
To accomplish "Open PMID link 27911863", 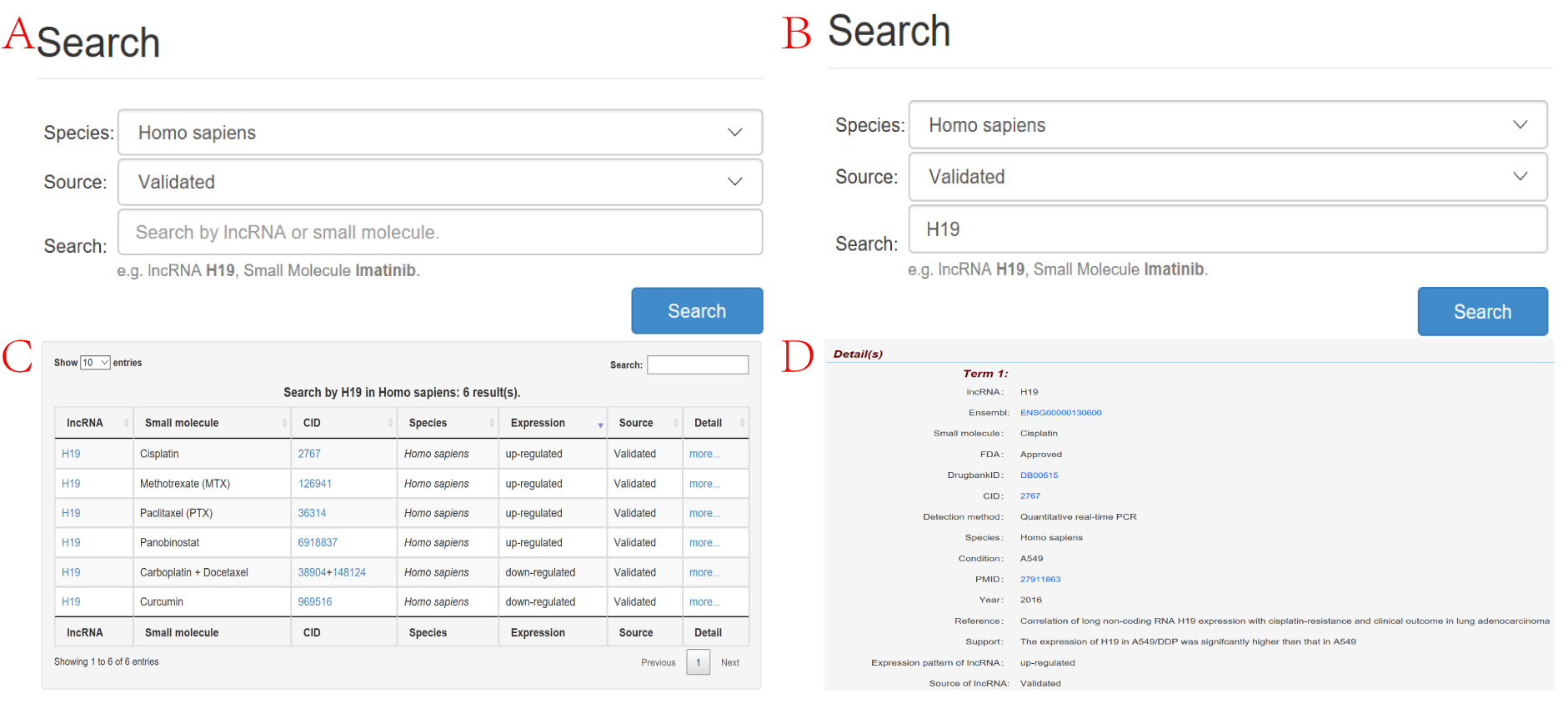I will point(1040,580).
